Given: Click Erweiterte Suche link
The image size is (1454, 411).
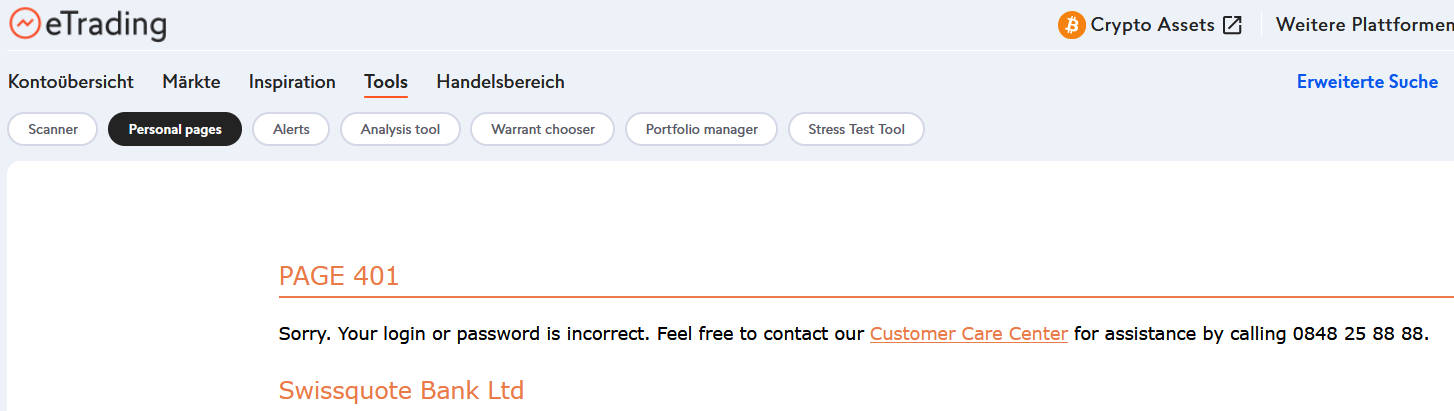Looking at the screenshot, I should (1367, 82).
